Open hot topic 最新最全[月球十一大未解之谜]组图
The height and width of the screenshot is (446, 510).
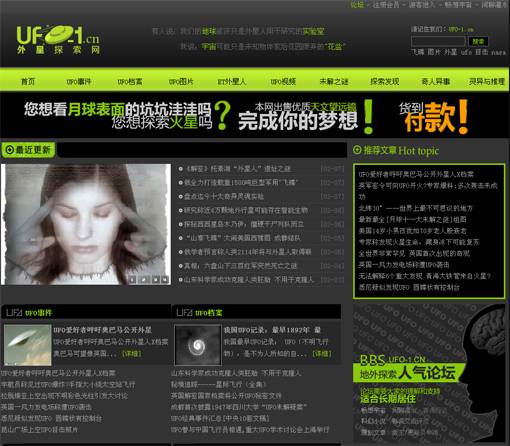point(412,219)
